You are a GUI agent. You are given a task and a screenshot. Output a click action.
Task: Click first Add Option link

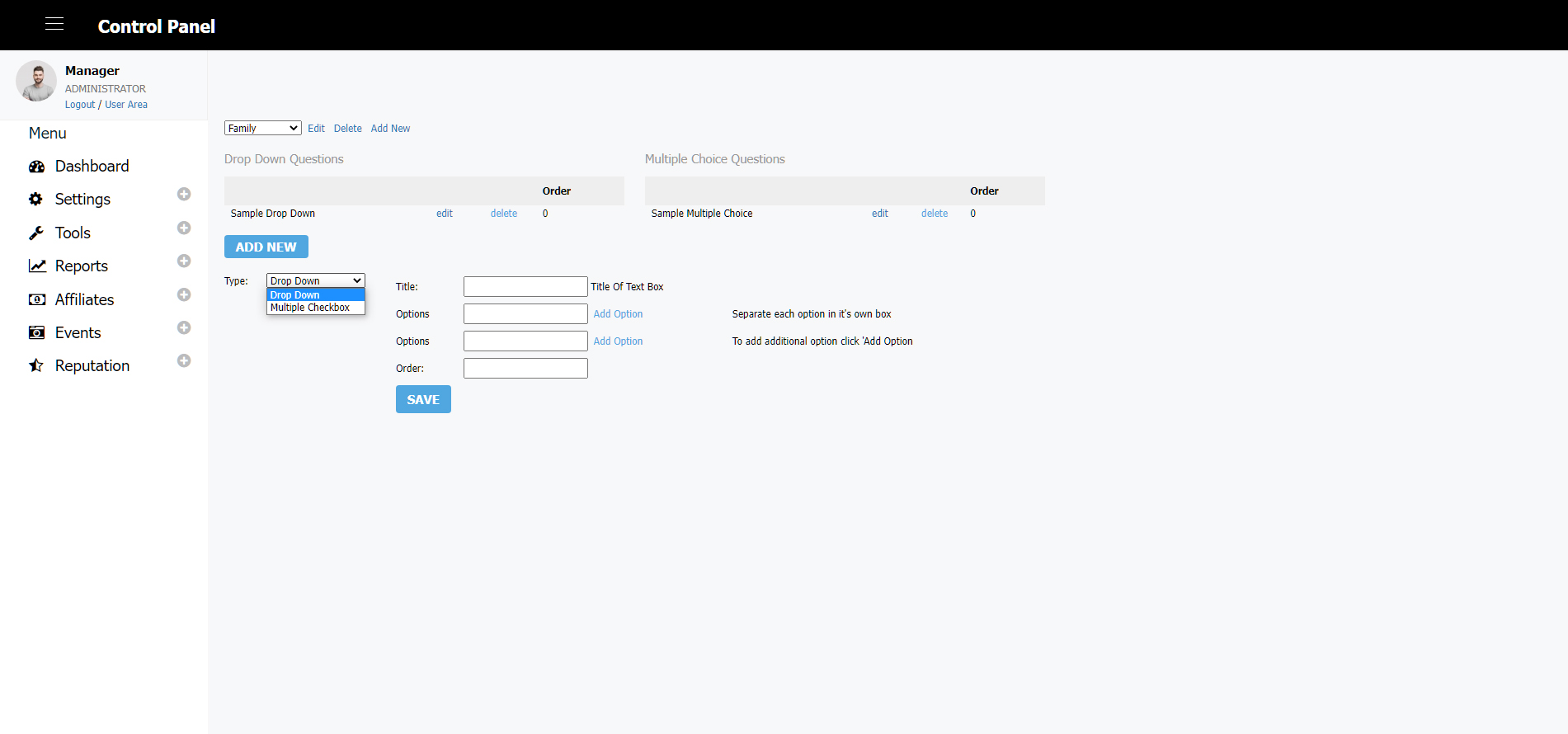point(618,314)
